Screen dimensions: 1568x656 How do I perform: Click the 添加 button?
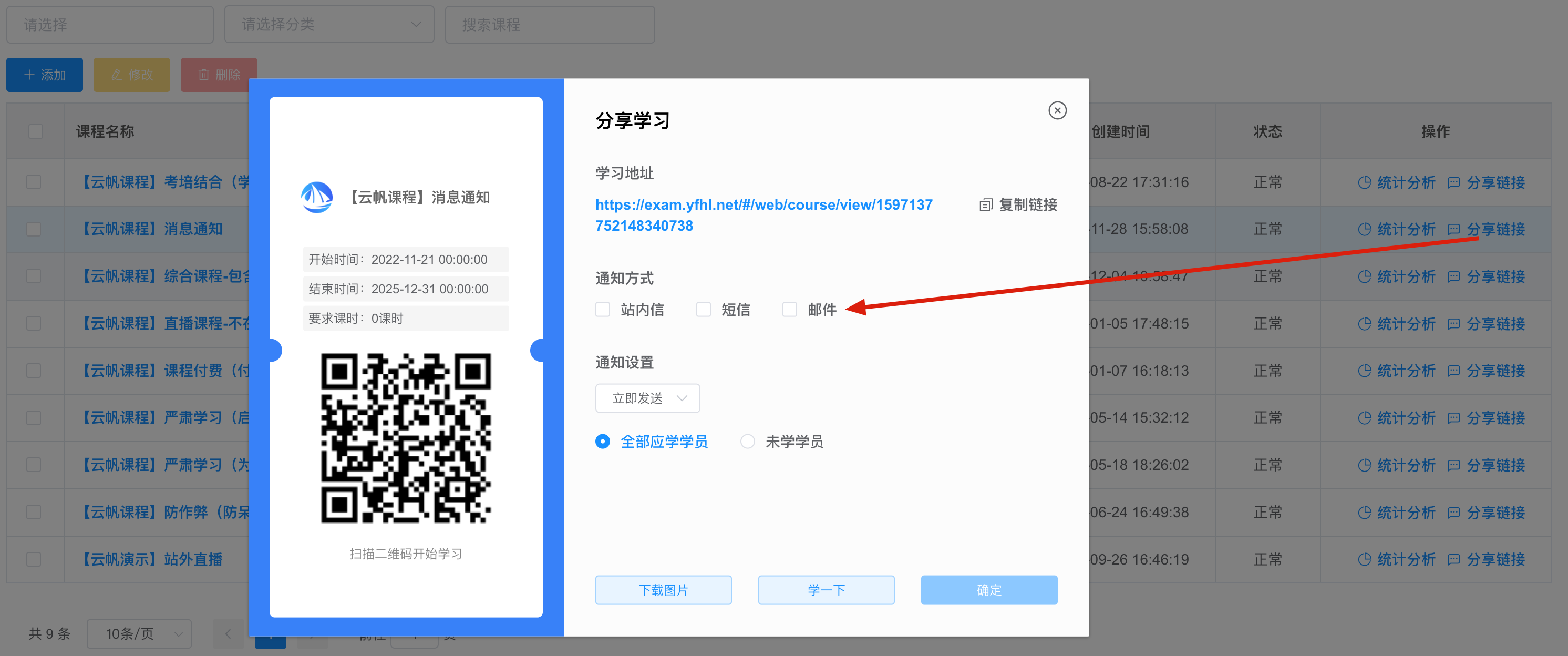pos(45,75)
